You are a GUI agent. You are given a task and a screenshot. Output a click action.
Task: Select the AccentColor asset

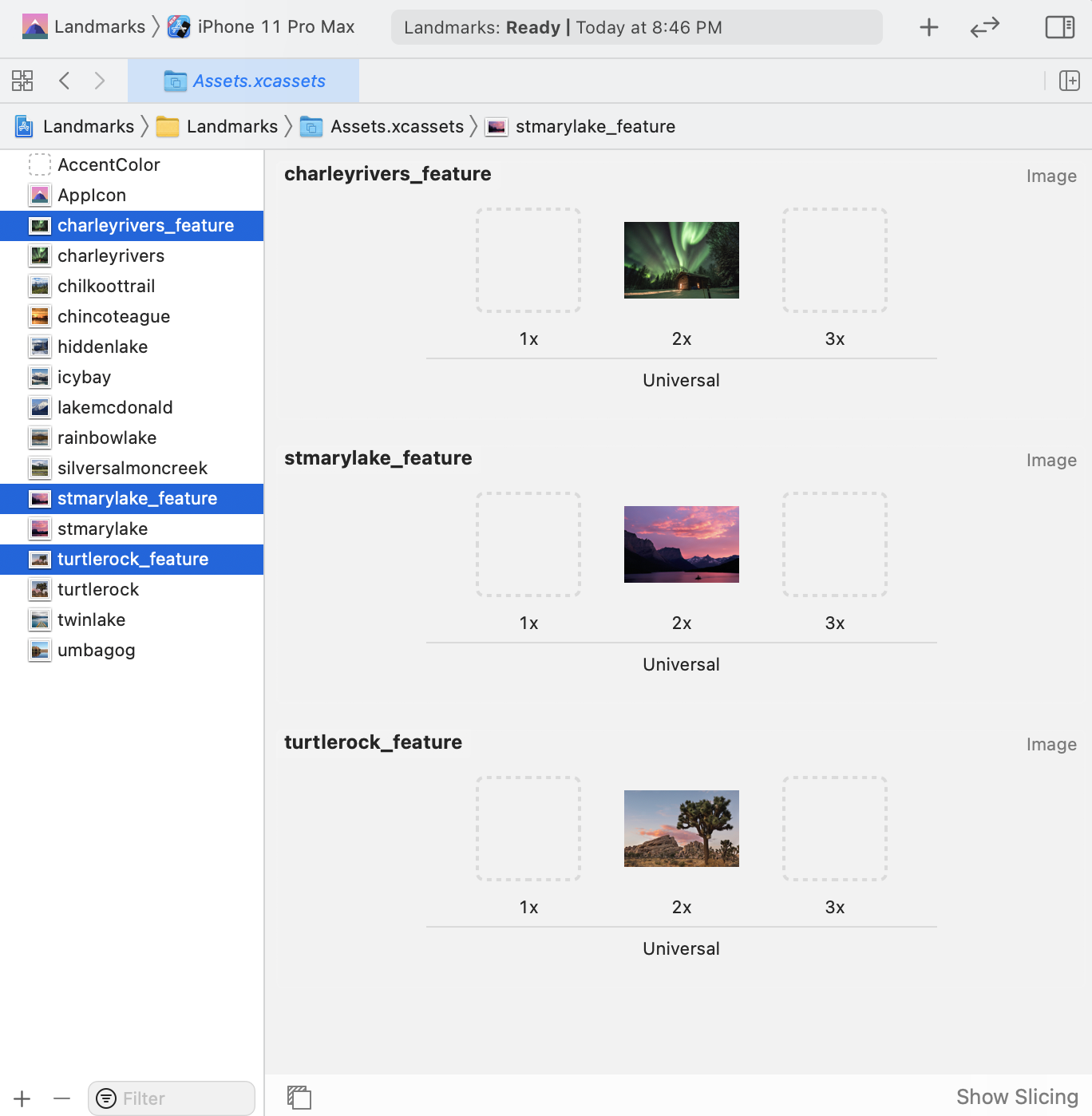point(109,164)
